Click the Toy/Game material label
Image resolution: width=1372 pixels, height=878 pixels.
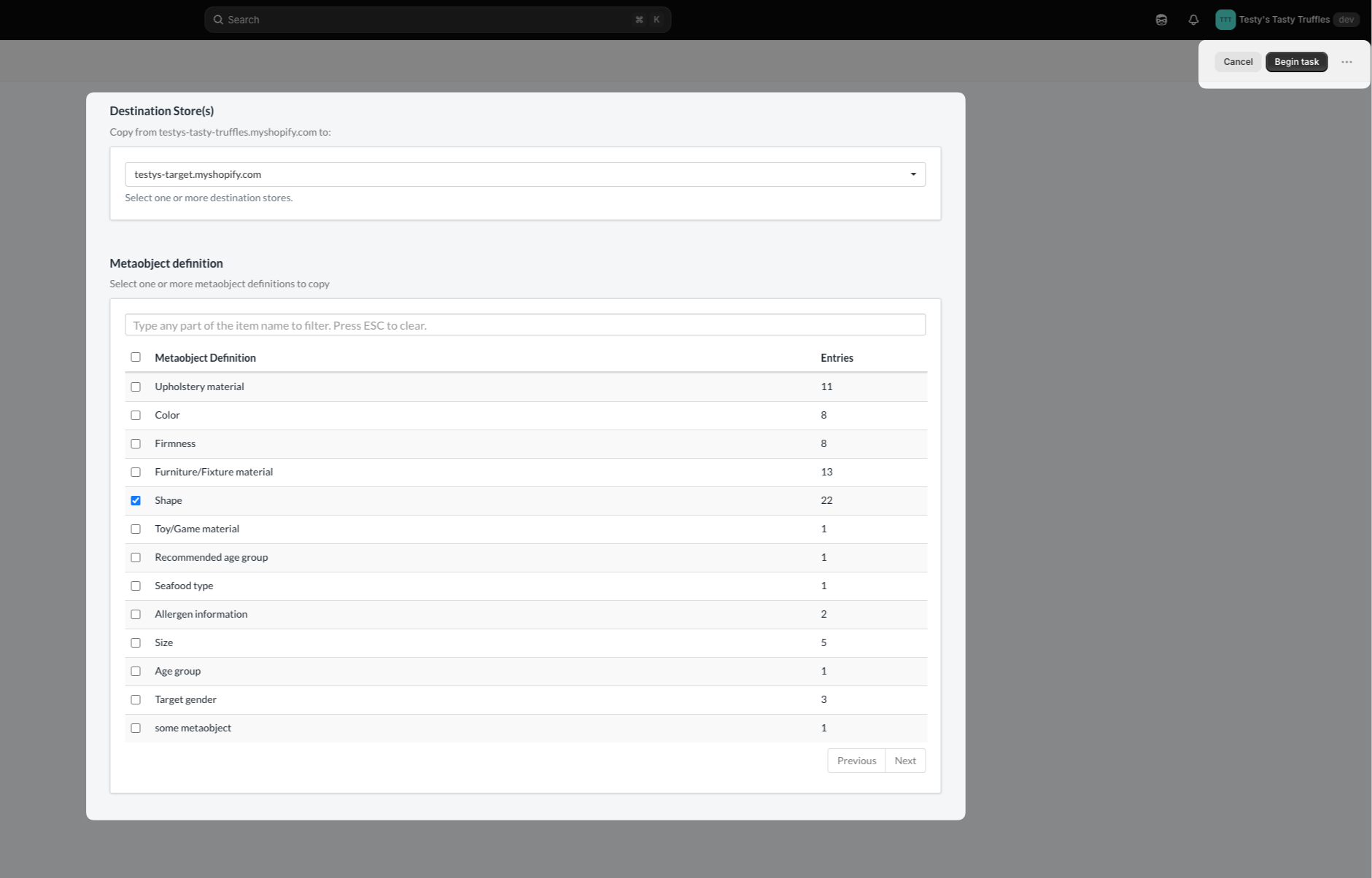197,529
